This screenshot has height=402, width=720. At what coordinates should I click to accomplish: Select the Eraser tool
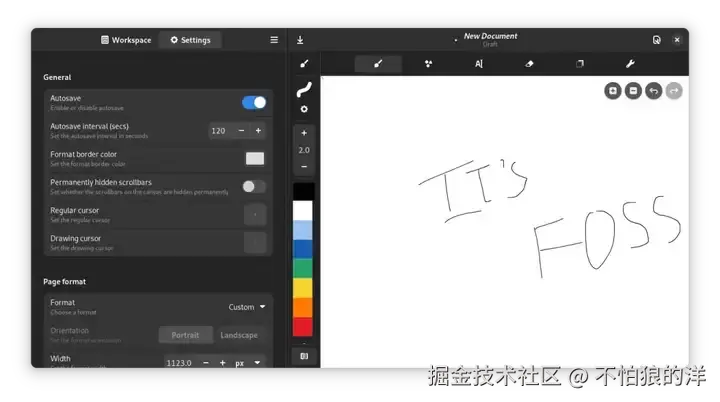click(x=529, y=64)
